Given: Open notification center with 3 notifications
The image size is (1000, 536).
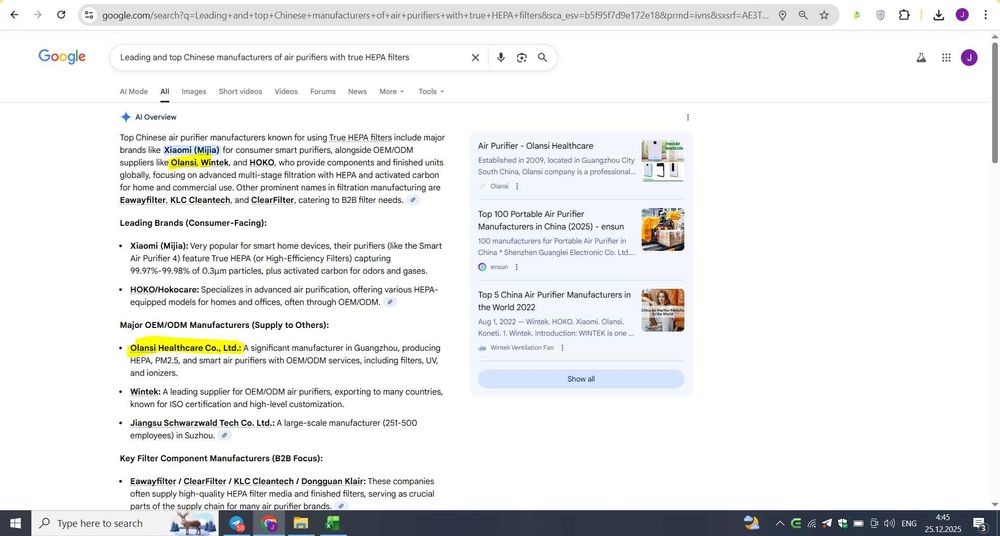Looking at the screenshot, I should (980, 523).
